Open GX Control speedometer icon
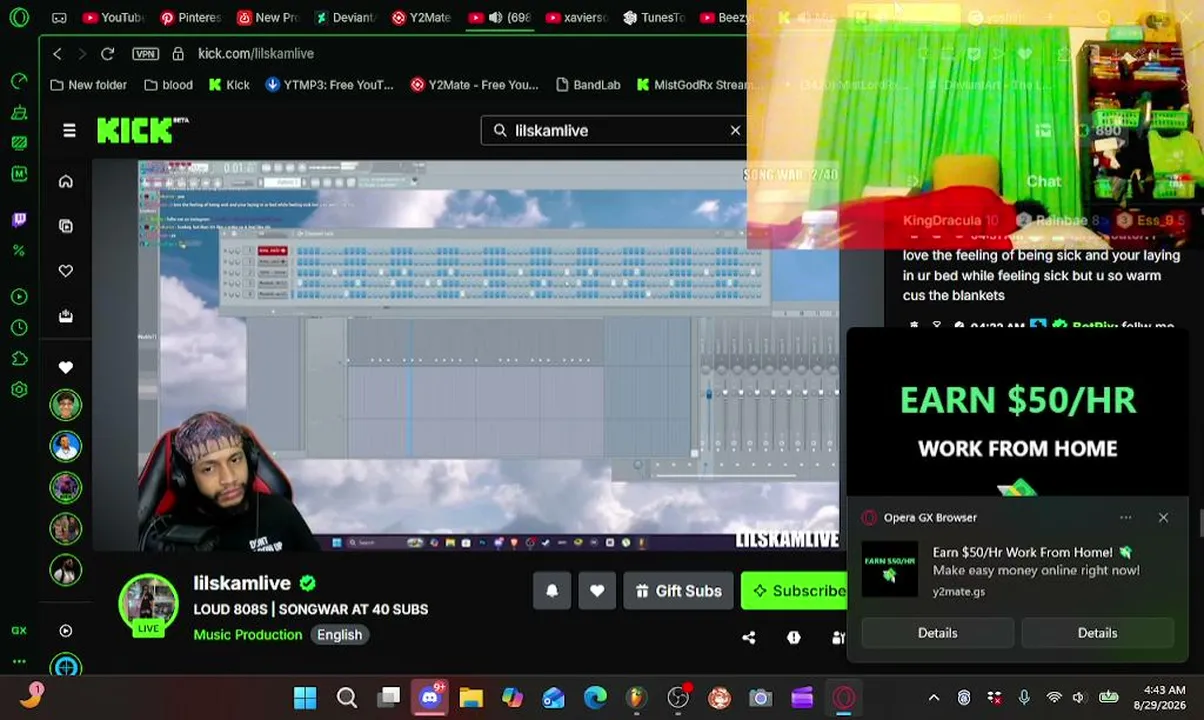 [x=19, y=80]
